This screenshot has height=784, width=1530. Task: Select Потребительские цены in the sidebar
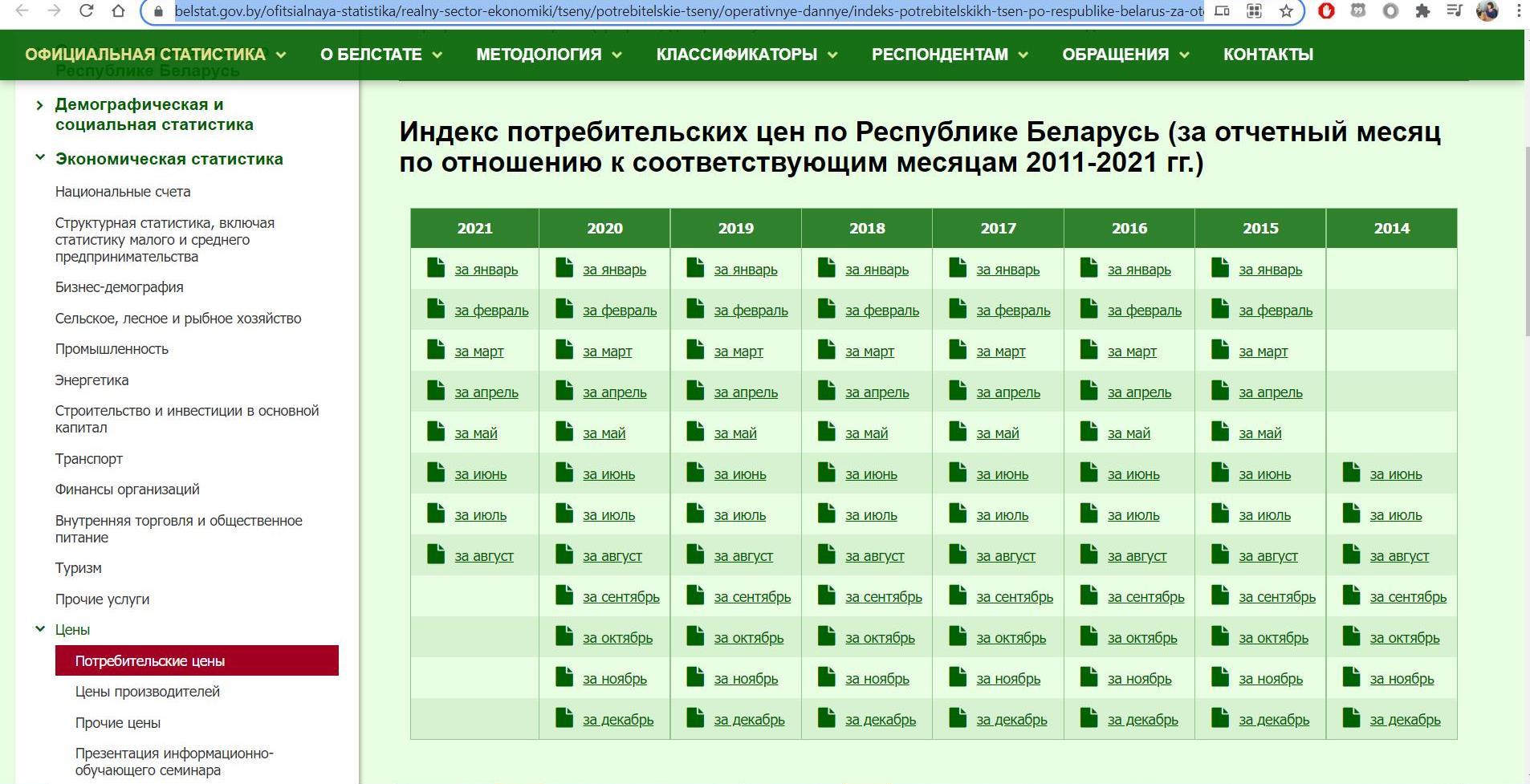(197, 660)
